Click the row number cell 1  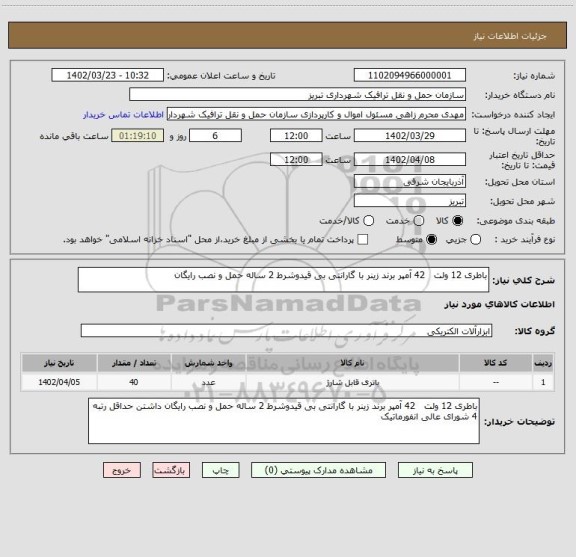pos(543,382)
